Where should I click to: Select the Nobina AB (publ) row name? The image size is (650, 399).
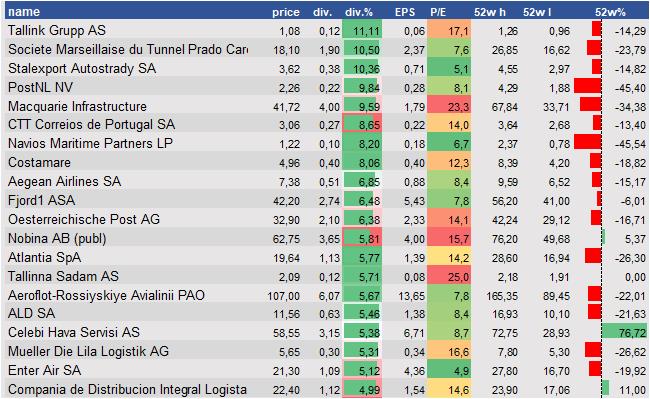(x=57, y=238)
